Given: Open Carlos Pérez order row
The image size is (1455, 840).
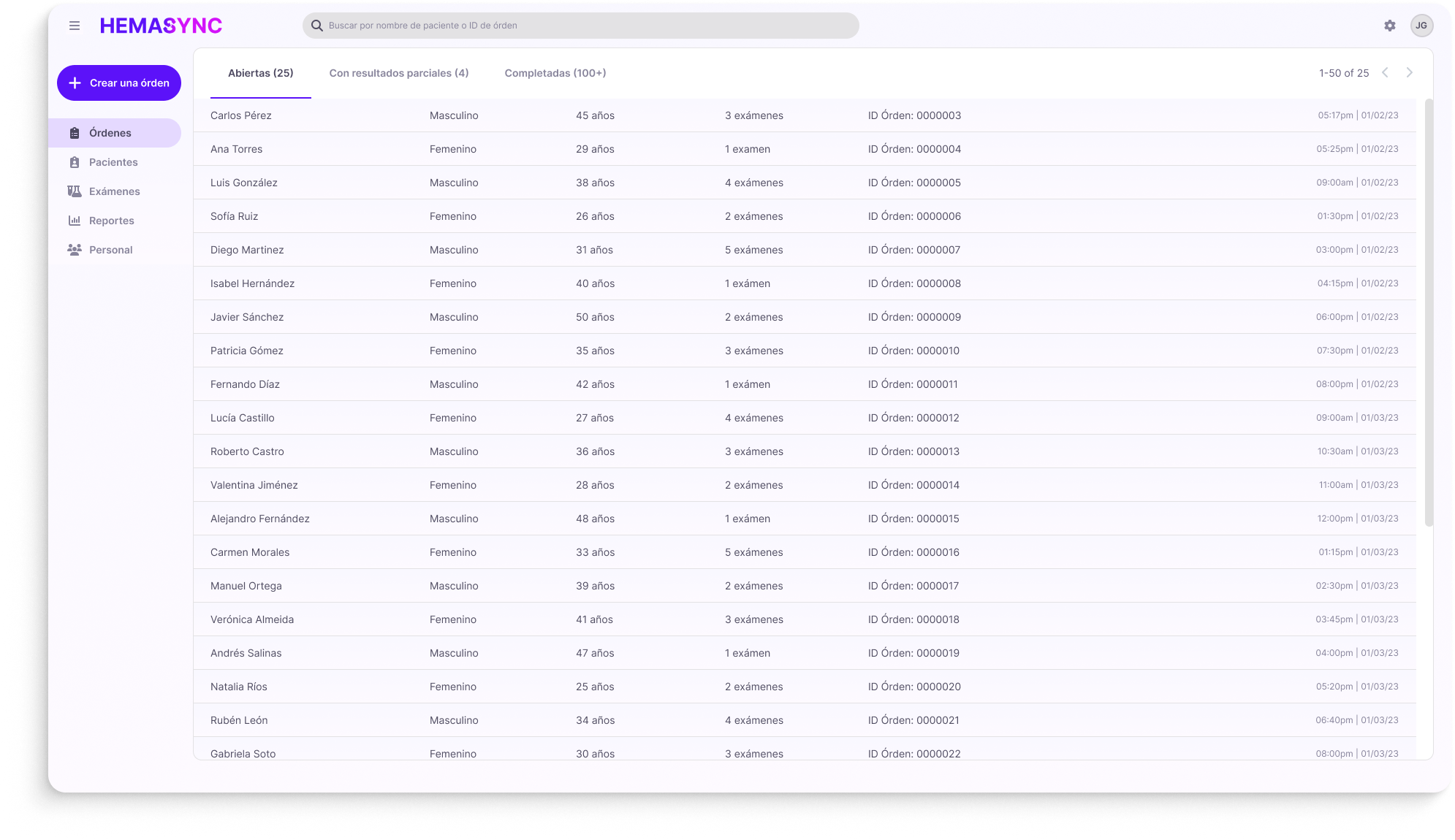Looking at the screenshot, I should point(805,115).
